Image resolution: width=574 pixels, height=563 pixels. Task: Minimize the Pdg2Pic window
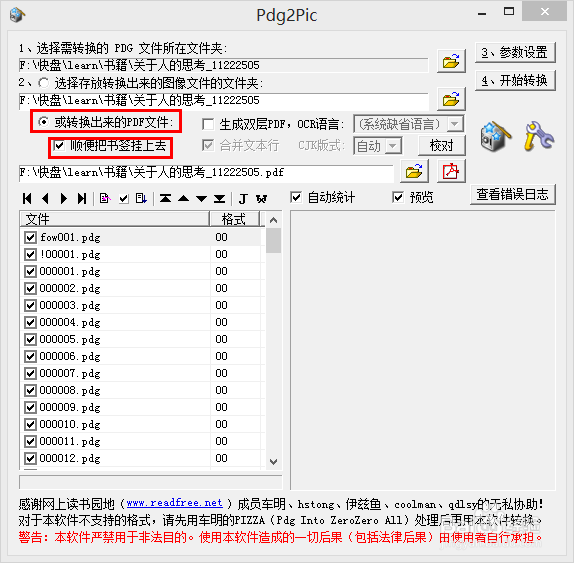(482, 13)
